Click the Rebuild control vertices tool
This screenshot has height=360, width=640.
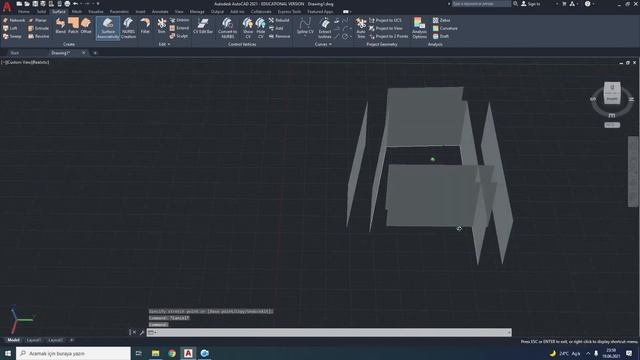(x=279, y=20)
